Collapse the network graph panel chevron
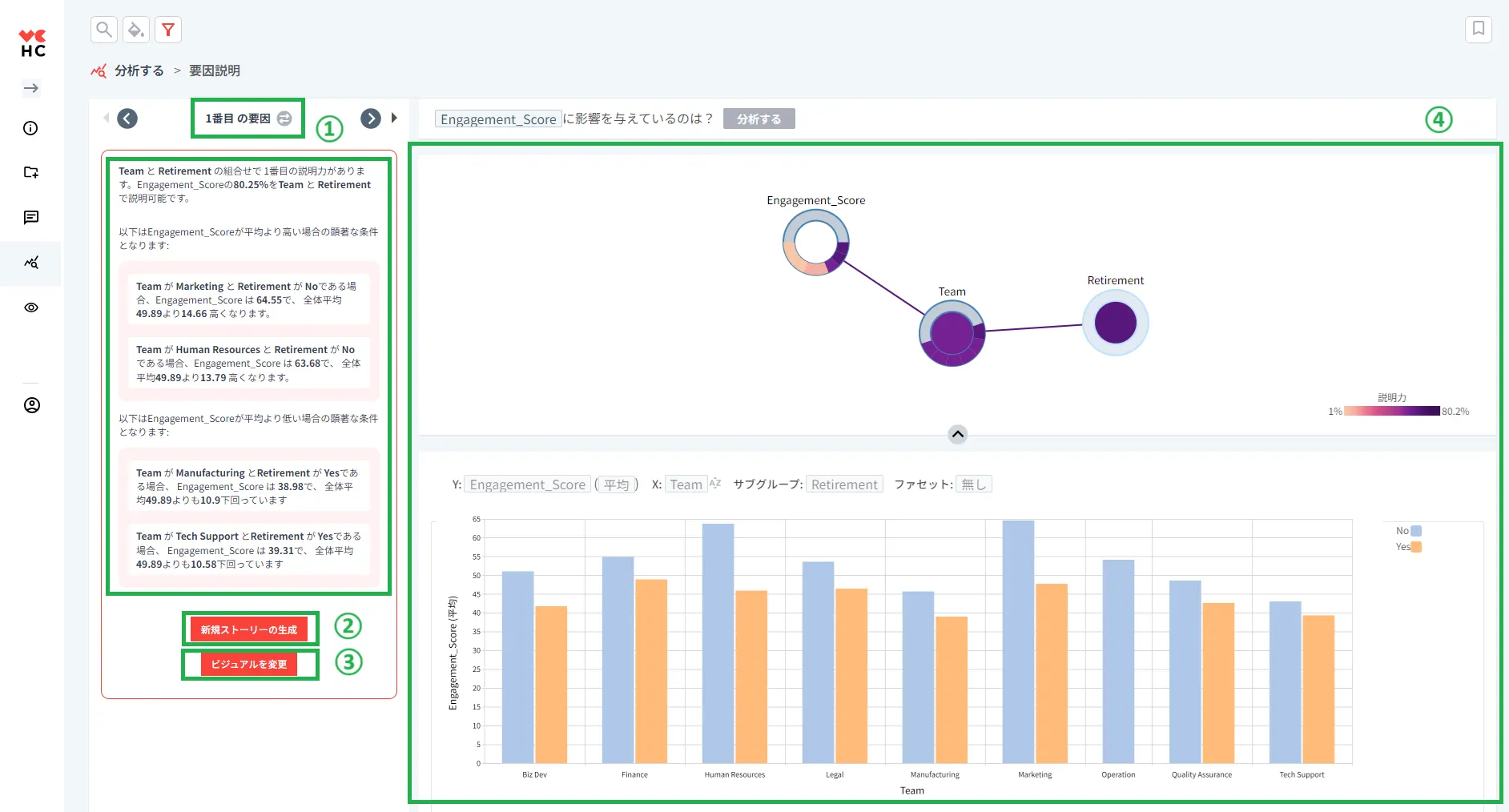 [x=958, y=434]
